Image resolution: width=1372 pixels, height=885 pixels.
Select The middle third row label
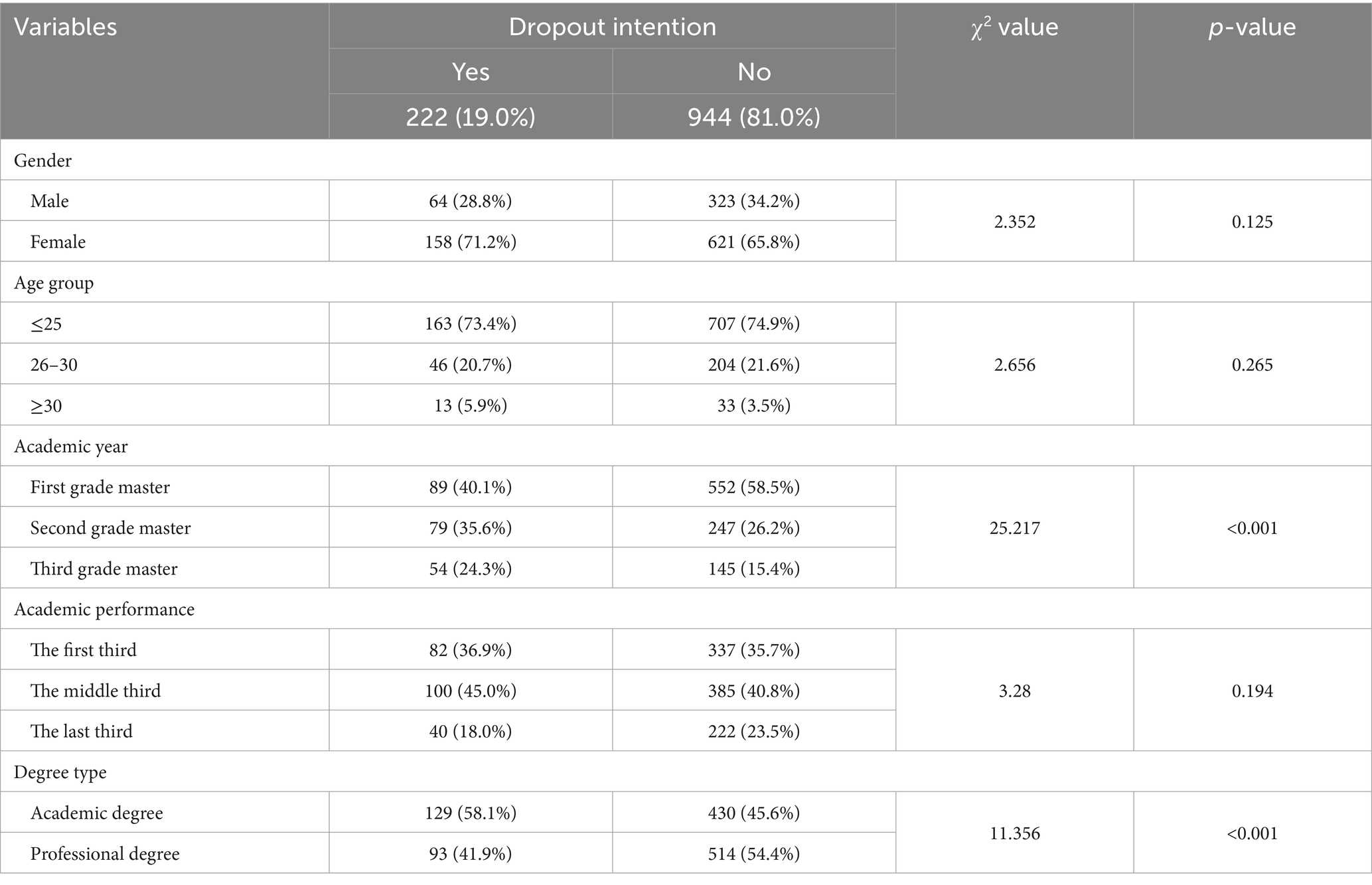point(96,691)
